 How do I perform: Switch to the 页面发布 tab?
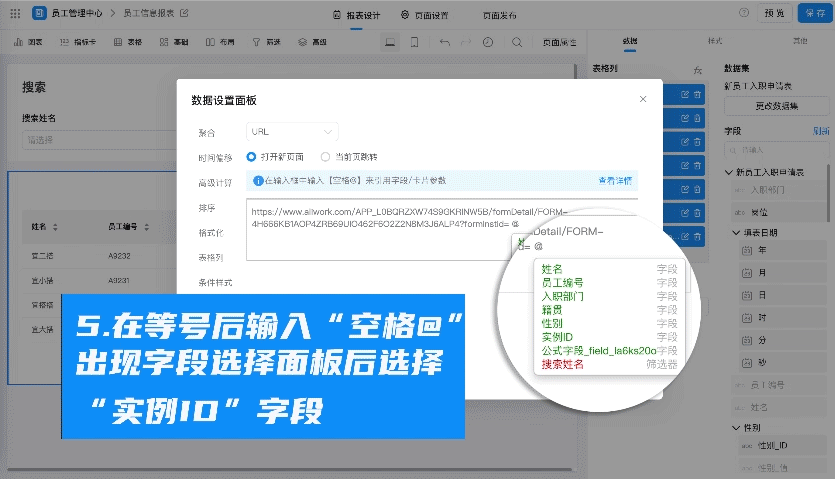500,15
